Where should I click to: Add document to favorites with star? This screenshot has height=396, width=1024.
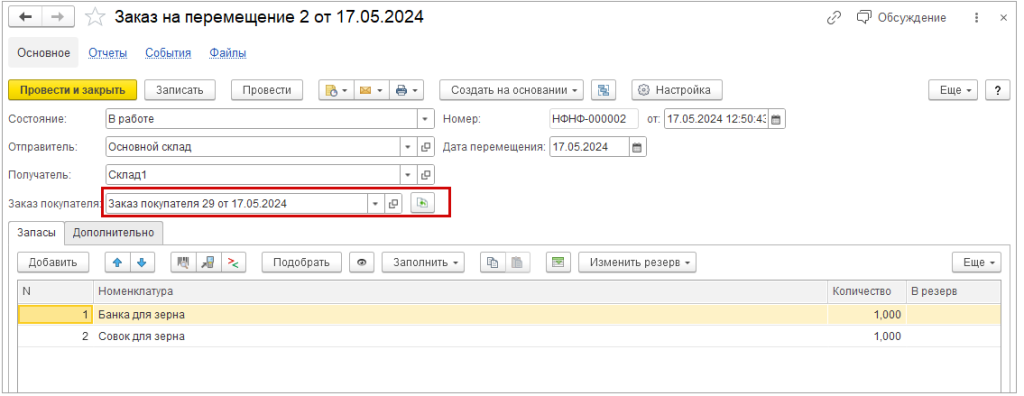(95, 18)
